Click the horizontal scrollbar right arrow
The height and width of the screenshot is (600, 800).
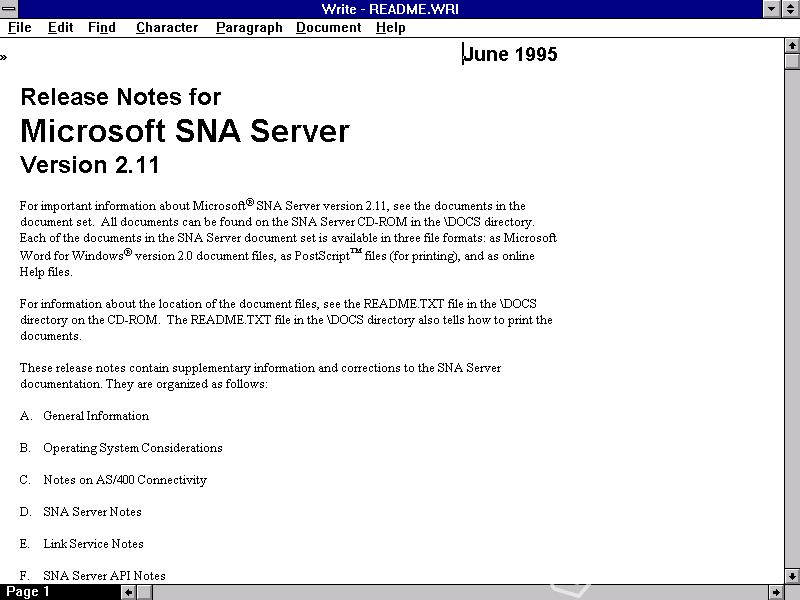pos(776,592)
